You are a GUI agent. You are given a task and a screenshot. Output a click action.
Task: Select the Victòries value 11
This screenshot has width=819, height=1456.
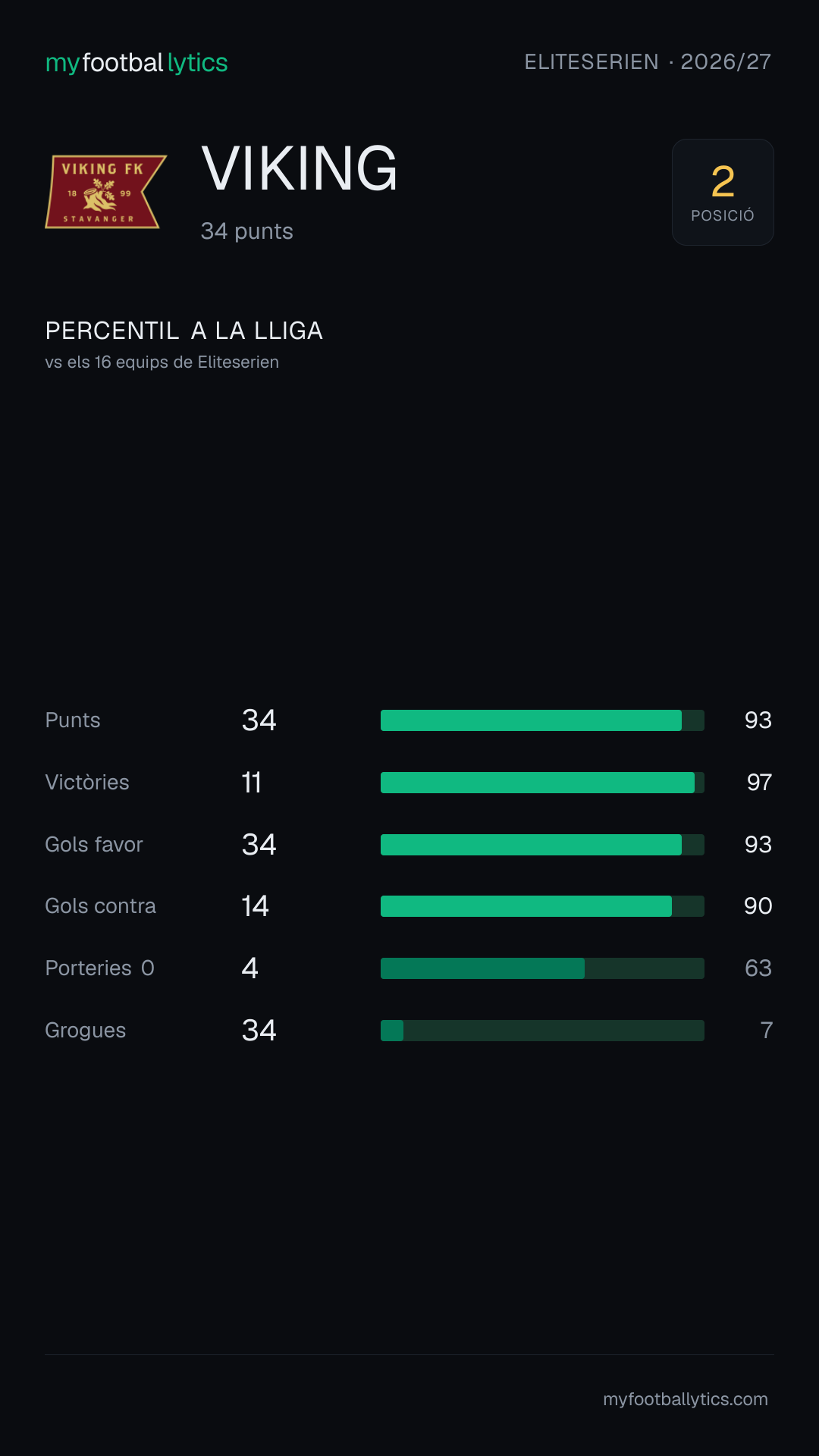(x=252, y=783)
